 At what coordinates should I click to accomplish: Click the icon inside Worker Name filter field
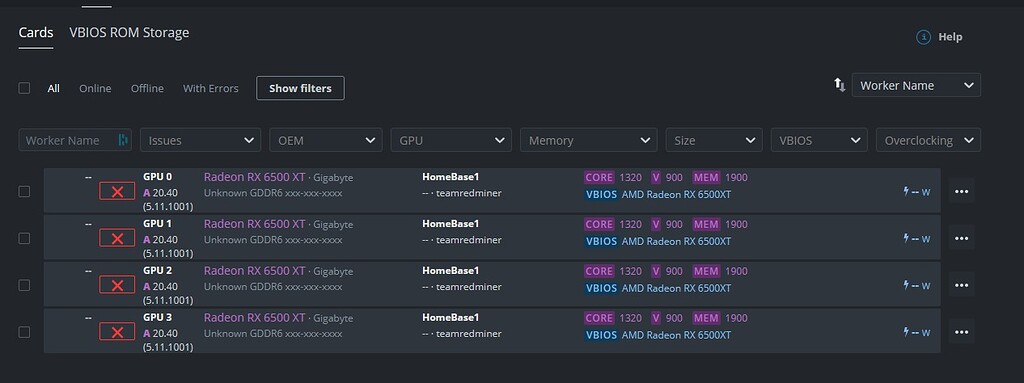(122, 140)
